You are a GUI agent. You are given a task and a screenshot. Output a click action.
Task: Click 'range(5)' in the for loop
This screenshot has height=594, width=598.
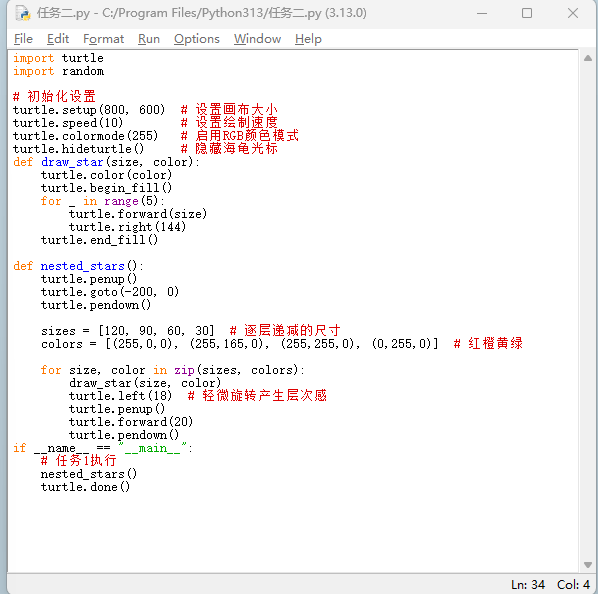coord(131,201)
